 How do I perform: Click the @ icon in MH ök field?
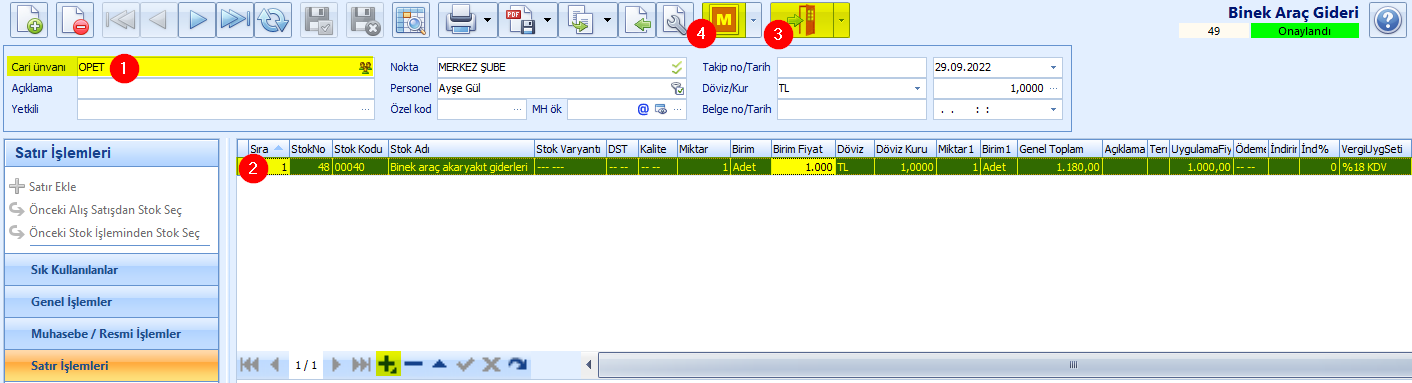(x=644, y=109)
